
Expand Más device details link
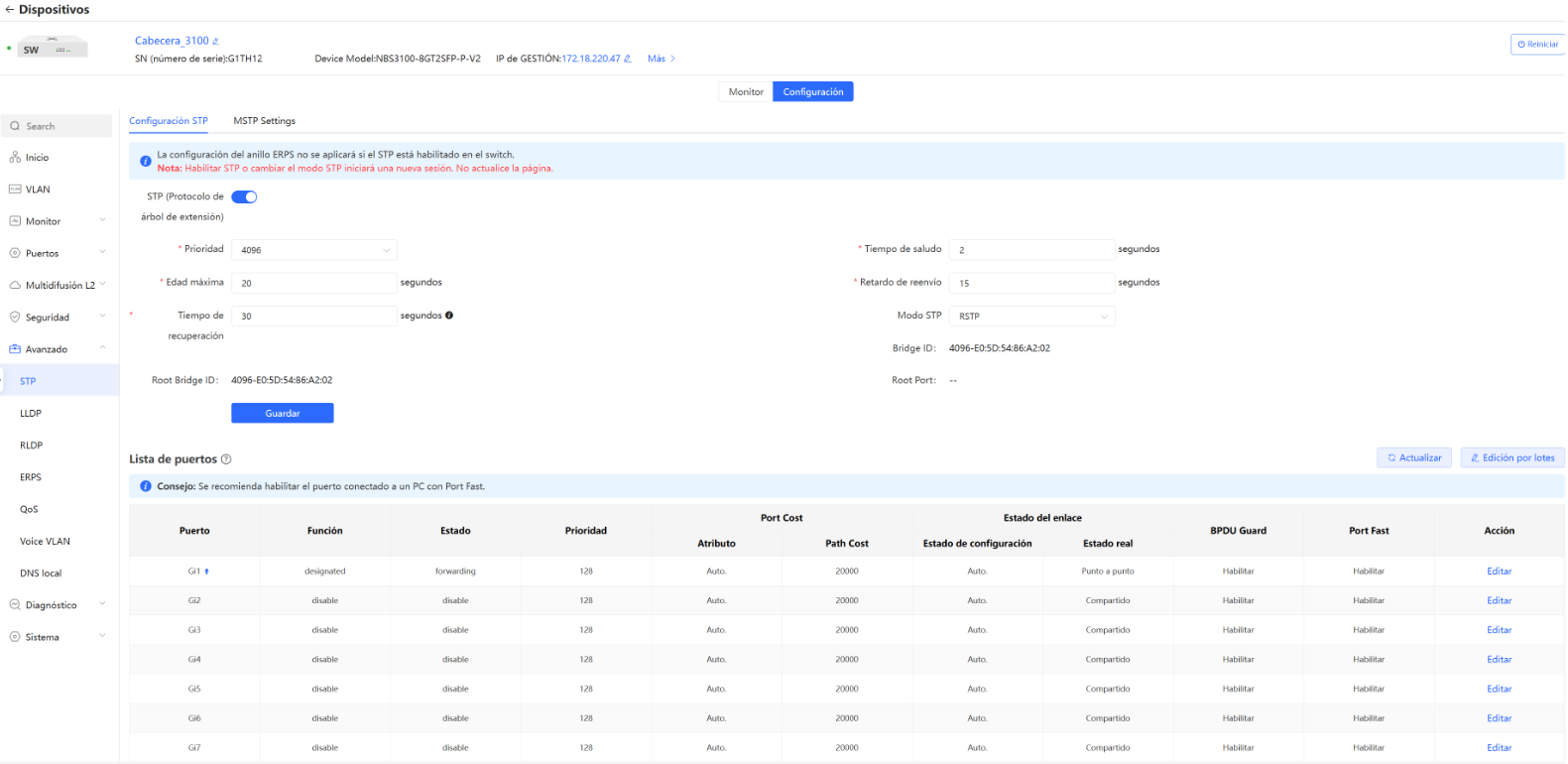tap(662, 59)
